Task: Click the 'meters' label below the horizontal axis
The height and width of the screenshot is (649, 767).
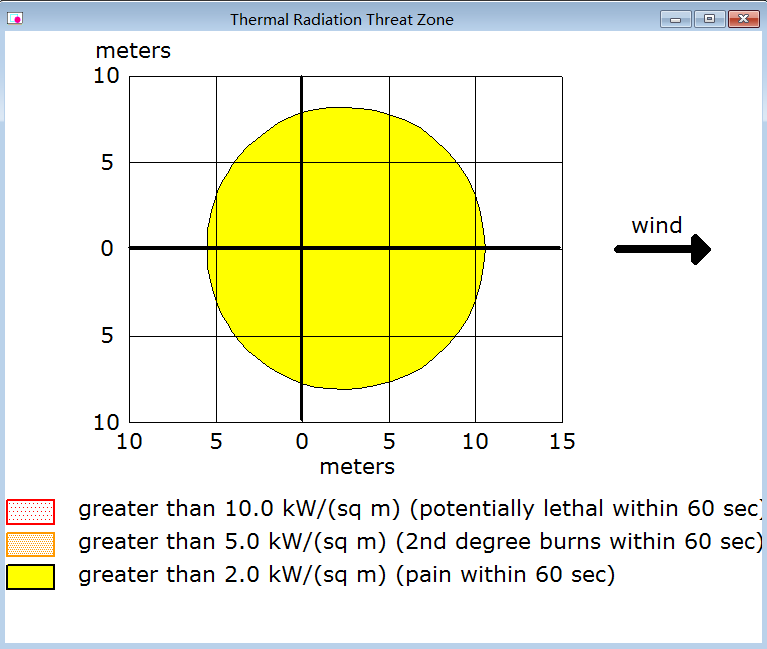Action: 357,467
